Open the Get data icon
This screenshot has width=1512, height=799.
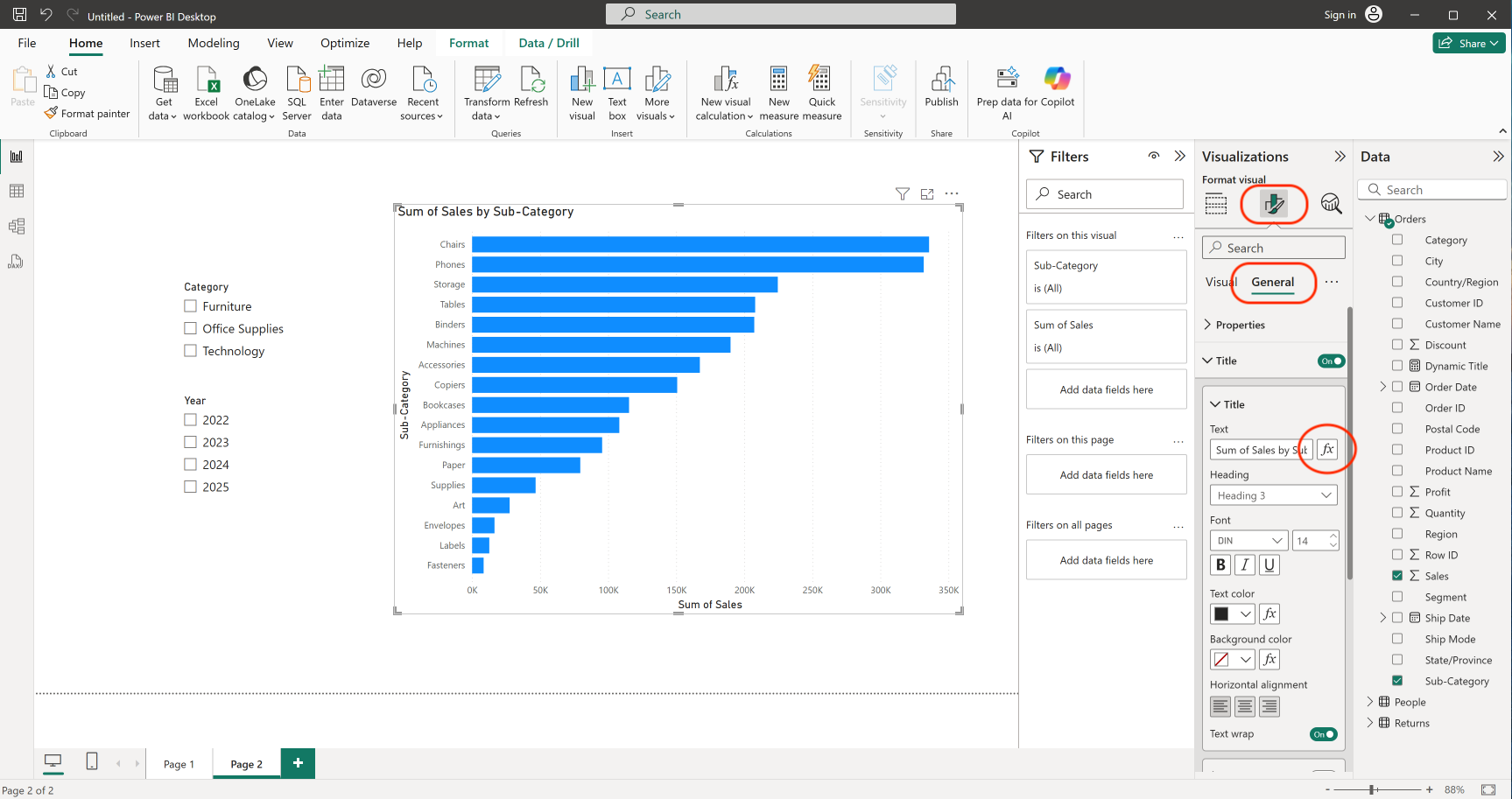(x=164, y=81)
